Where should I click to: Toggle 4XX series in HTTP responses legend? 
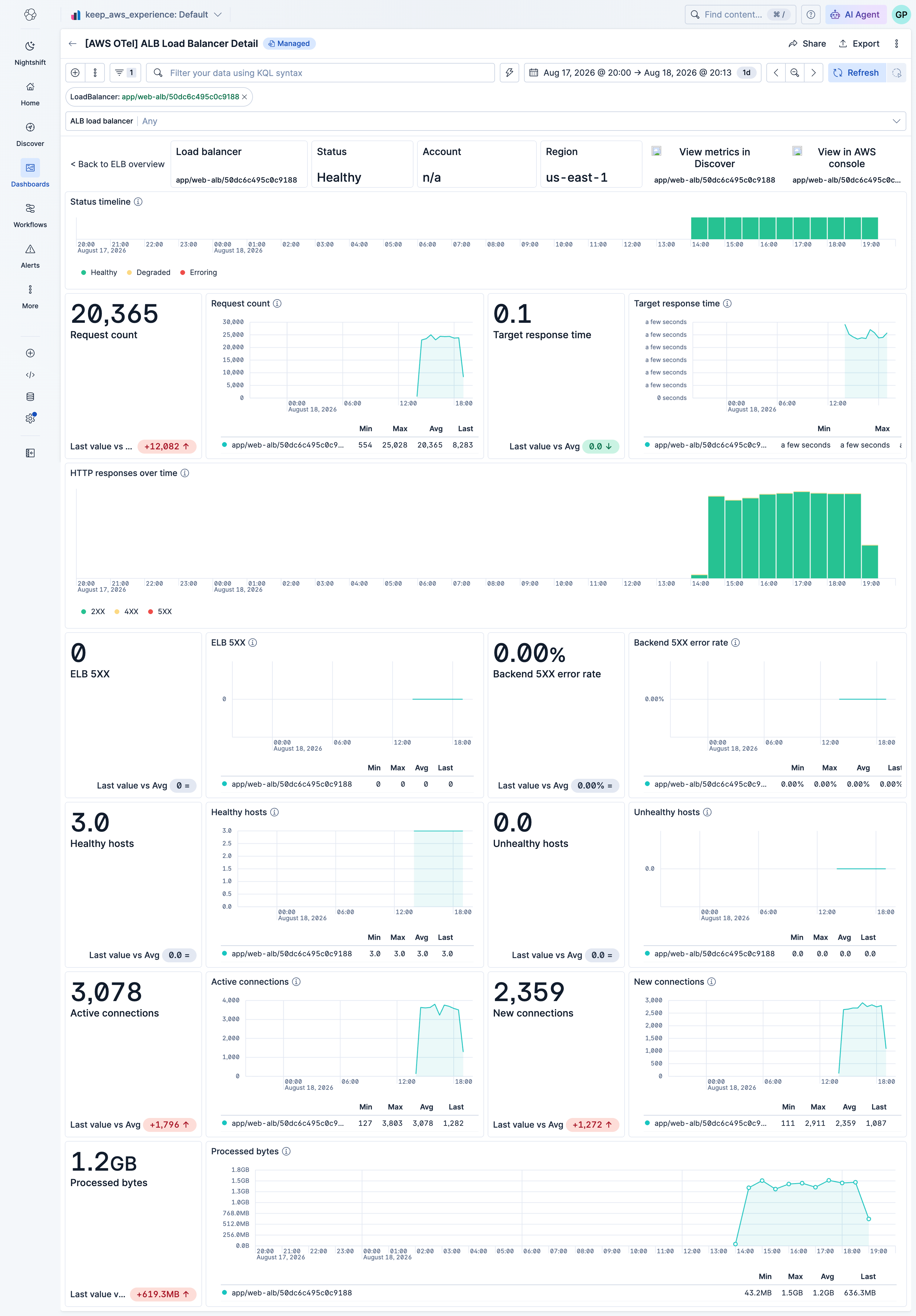[126, 612]
